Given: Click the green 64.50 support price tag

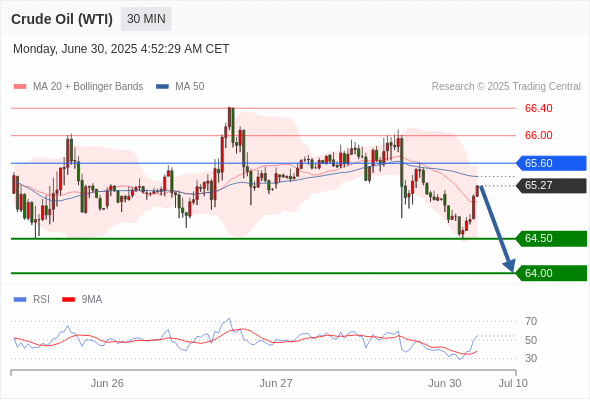Looking at the screenshot, I should click(551, 239).
